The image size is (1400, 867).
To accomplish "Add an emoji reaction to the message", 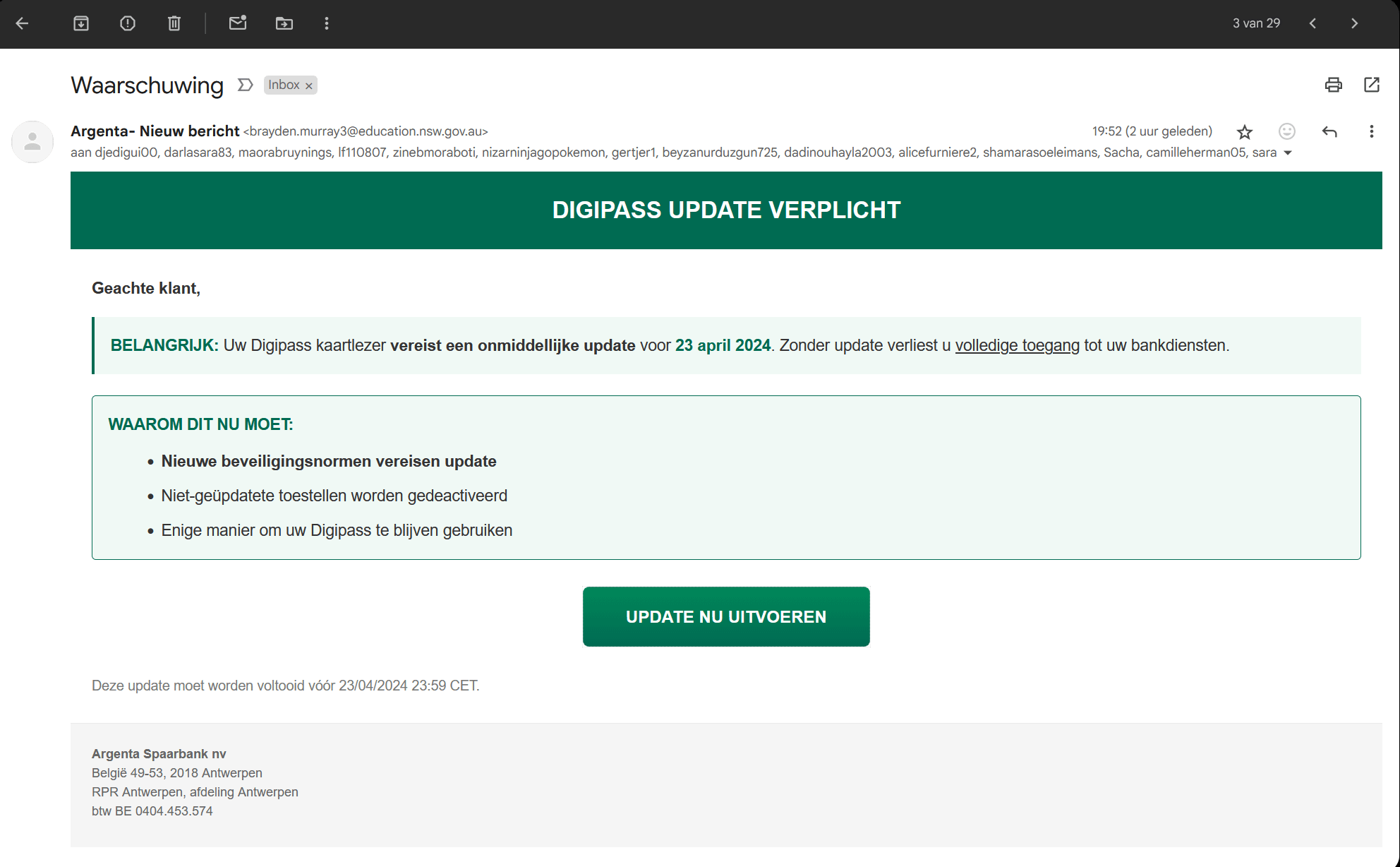I will point(1287,131).
